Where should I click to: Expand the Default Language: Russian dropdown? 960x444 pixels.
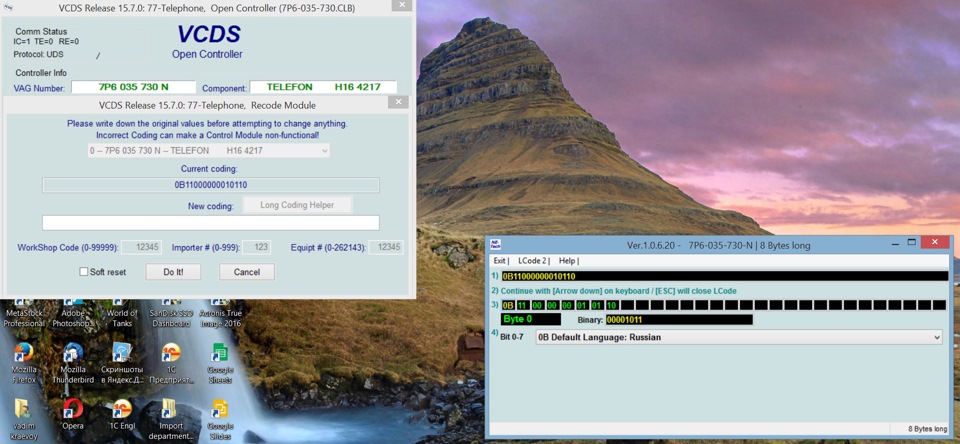(738, 337)
